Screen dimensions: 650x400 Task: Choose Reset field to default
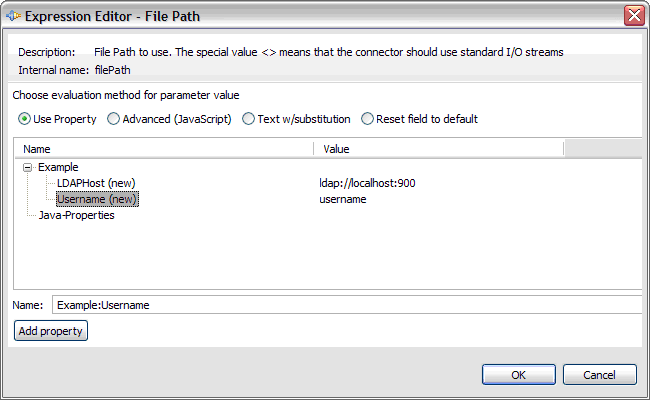coord(367,119)
